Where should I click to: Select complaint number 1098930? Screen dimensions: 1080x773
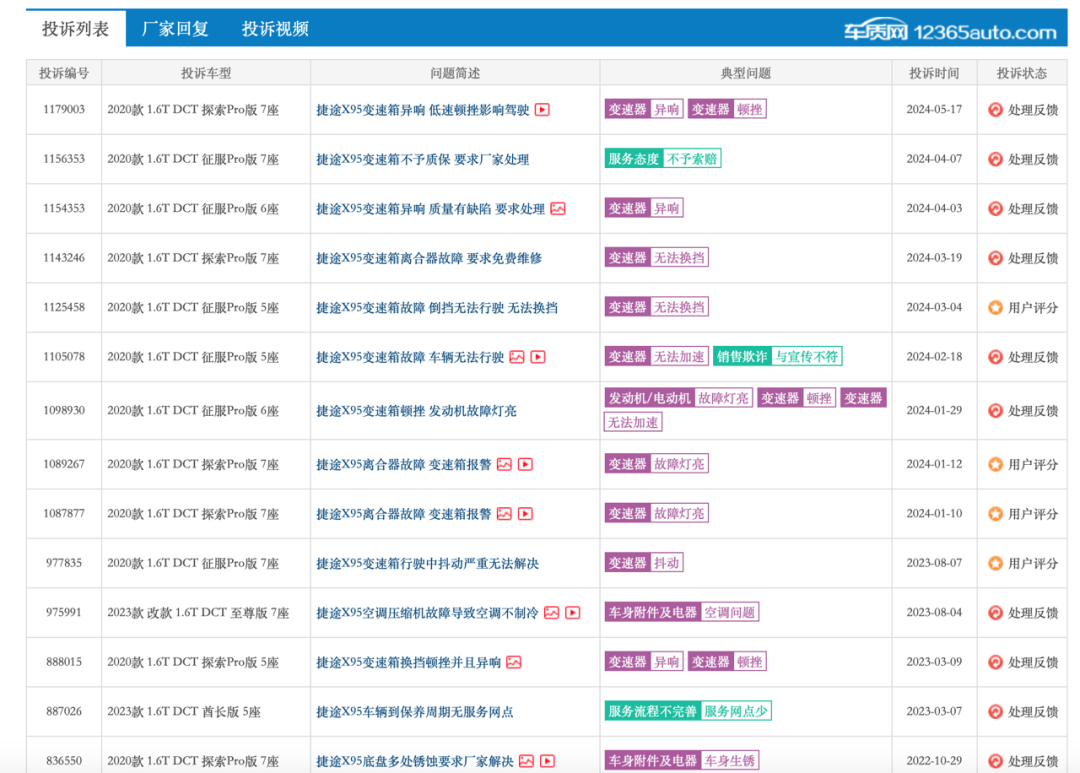pyautogui.click(x=64, y=411)
